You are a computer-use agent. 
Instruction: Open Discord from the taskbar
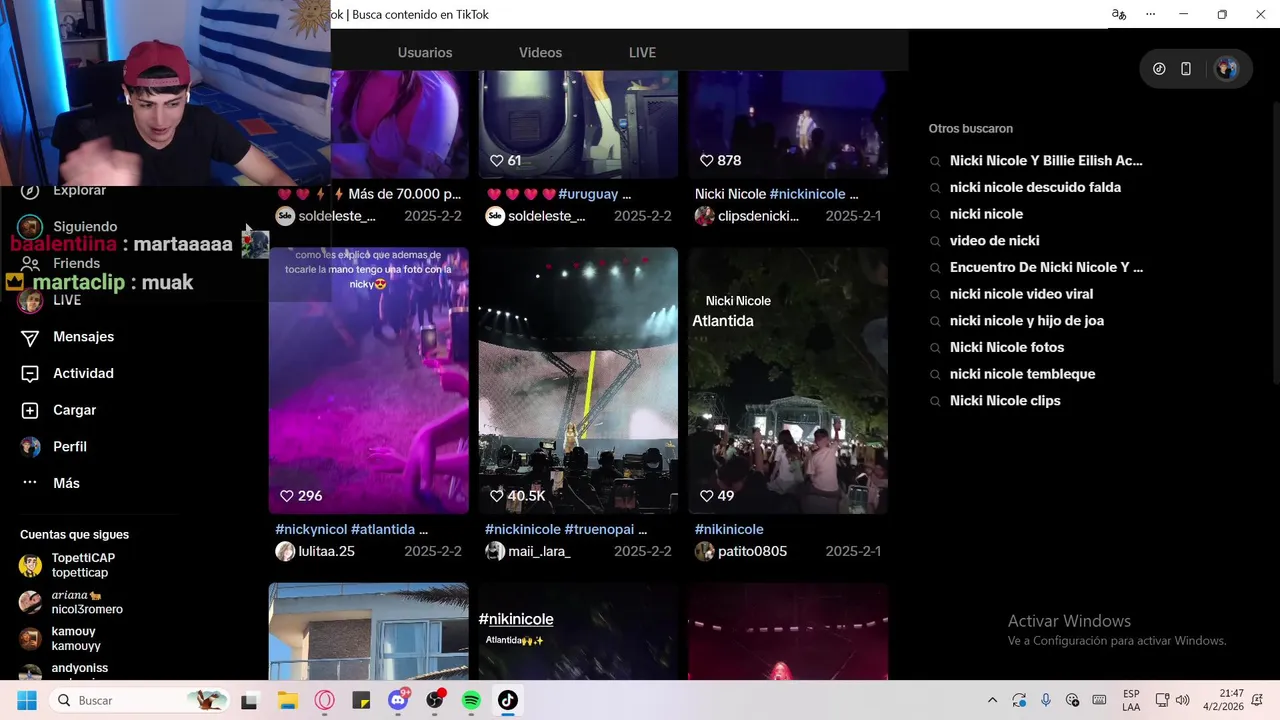coord(398,700)
